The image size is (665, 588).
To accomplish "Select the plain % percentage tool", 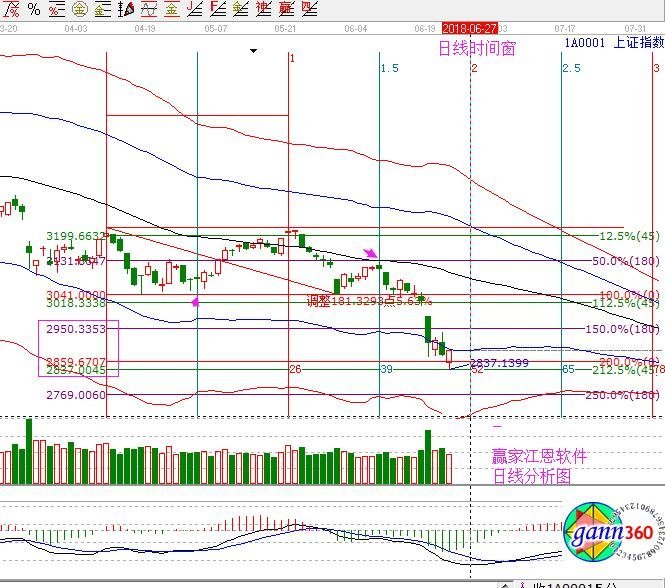I will tap(34, 9).
